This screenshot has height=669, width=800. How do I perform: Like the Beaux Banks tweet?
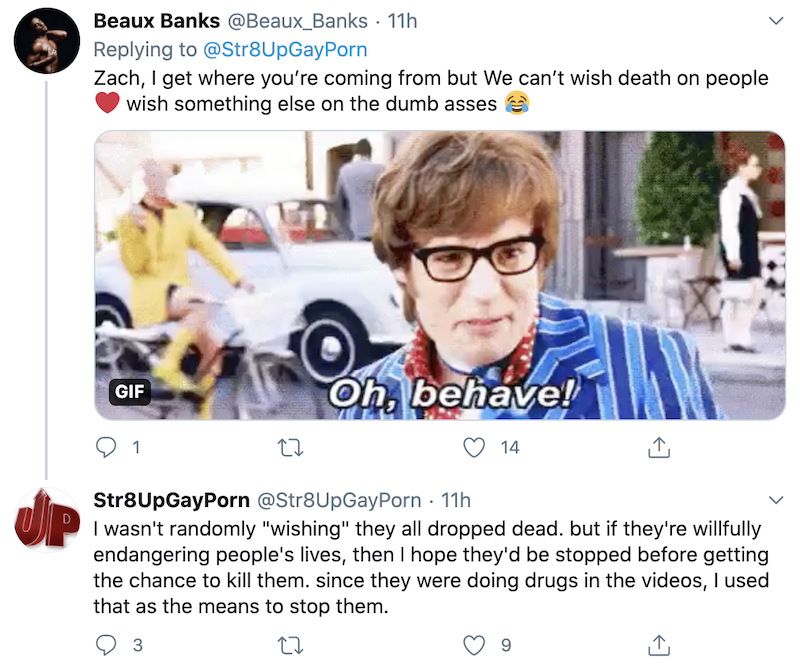click(475, 447)
